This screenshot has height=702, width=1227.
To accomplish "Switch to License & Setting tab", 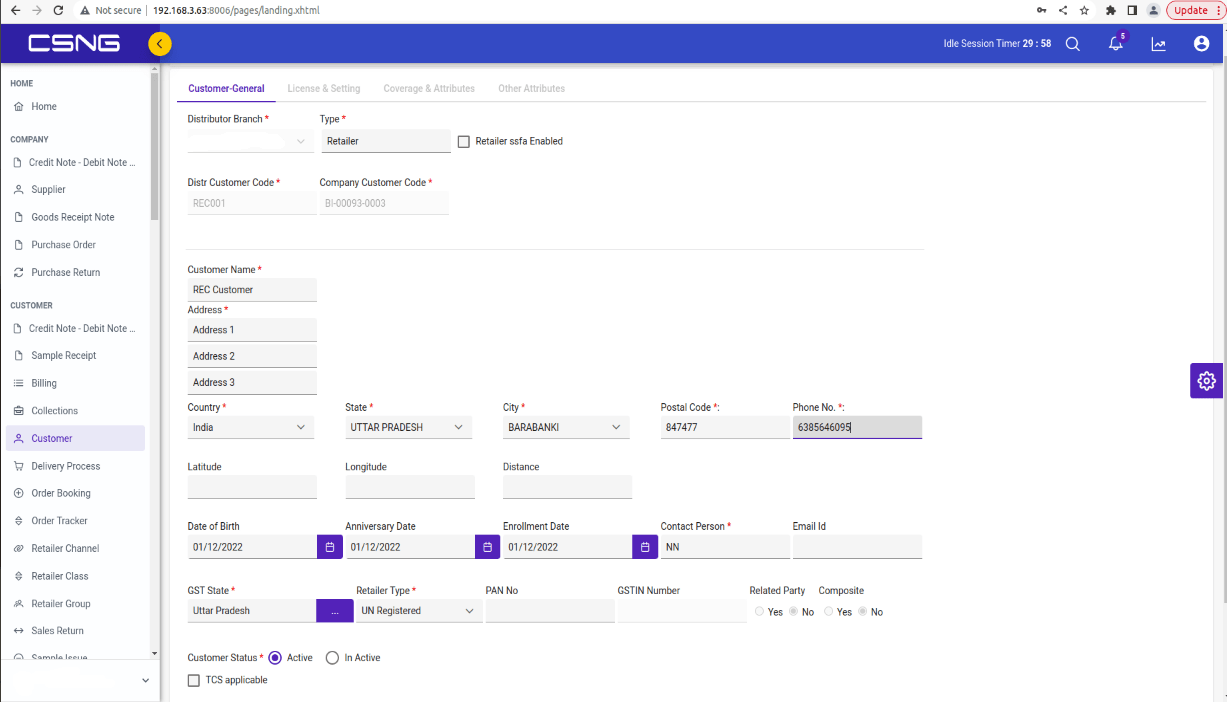I will pyautogui.click(x=324, y=89).
